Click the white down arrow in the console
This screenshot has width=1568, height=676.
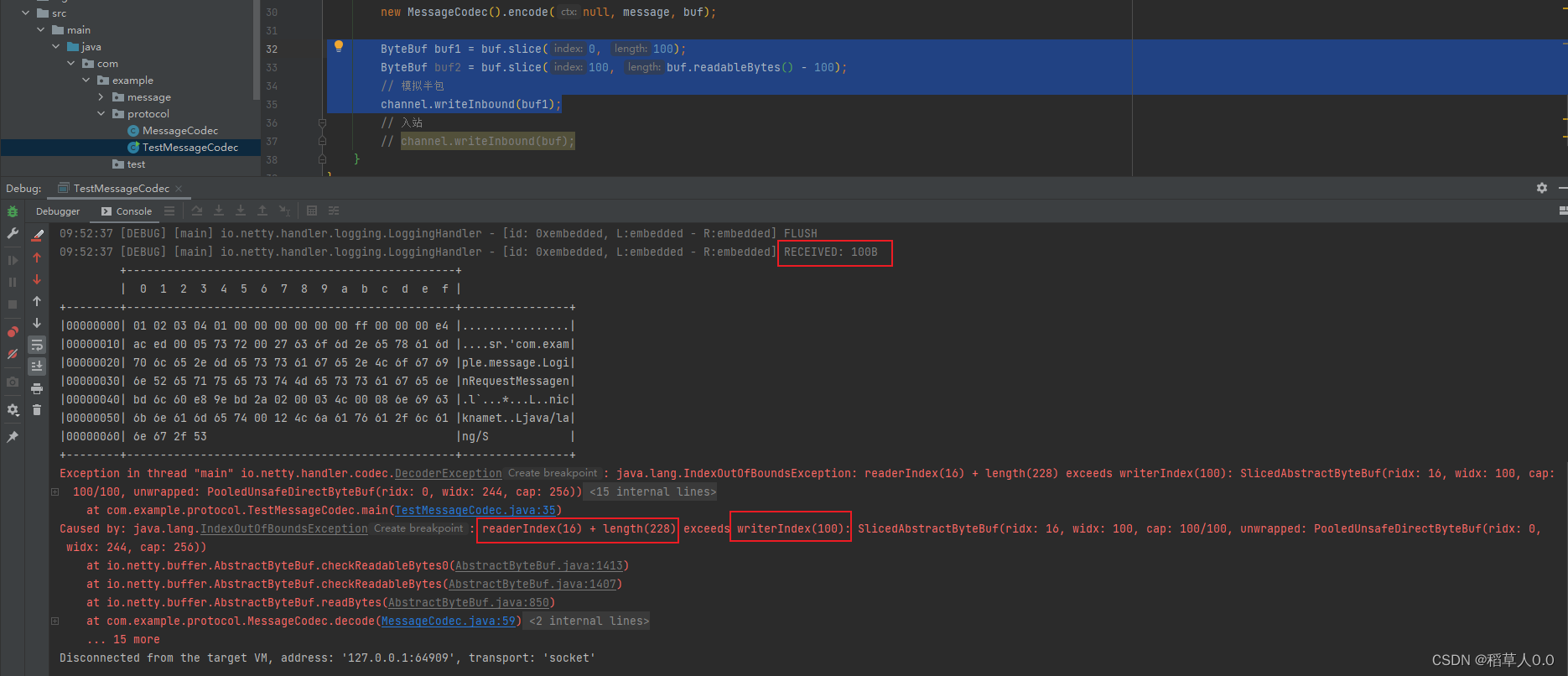[x=37, y=323]
